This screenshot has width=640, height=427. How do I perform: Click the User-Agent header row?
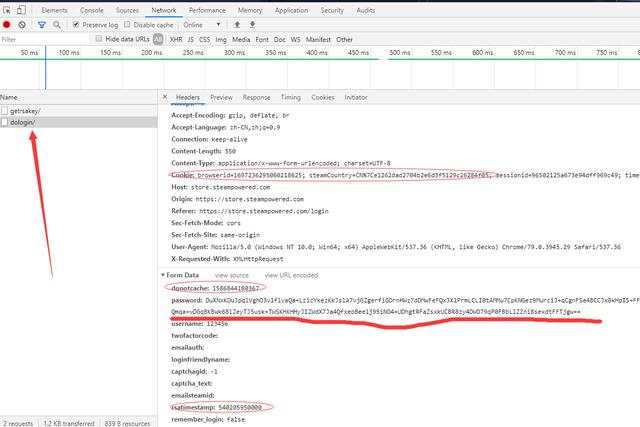(x=396, y=247)
